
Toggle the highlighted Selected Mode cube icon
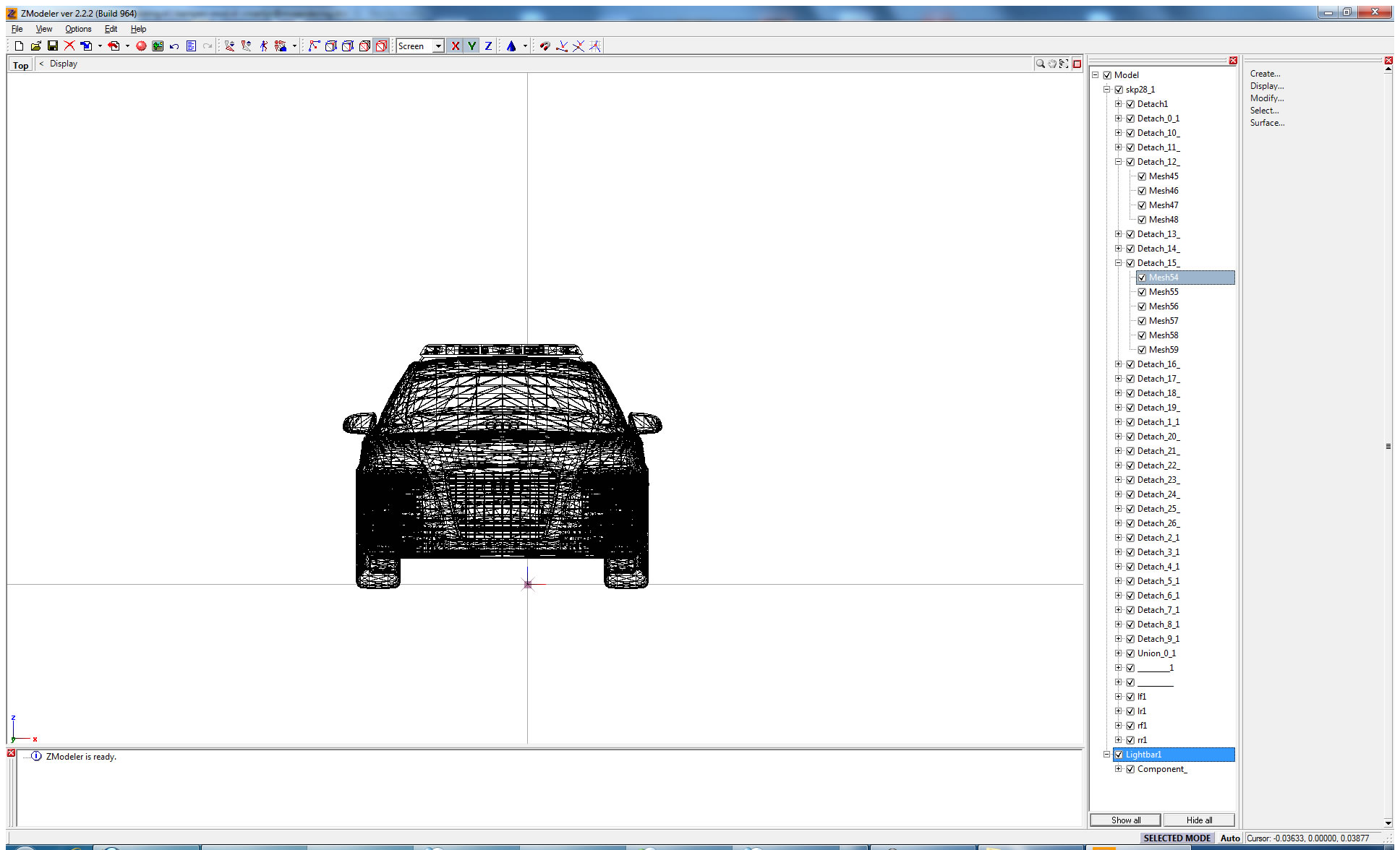(x=381, y=46)
